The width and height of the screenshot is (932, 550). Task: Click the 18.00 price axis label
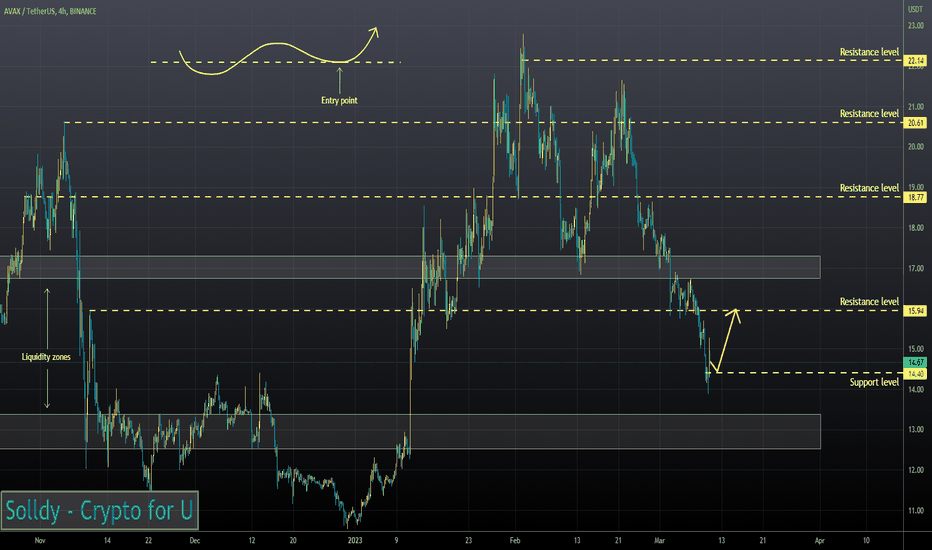[915, 228]
